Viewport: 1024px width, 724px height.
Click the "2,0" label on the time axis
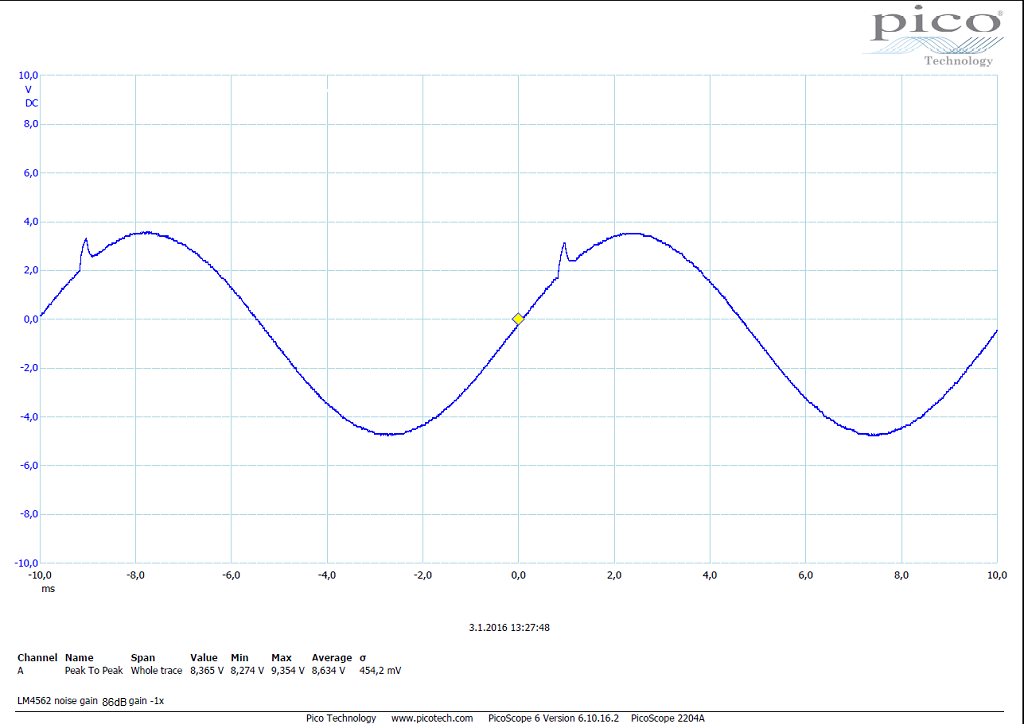pos(614,575)
